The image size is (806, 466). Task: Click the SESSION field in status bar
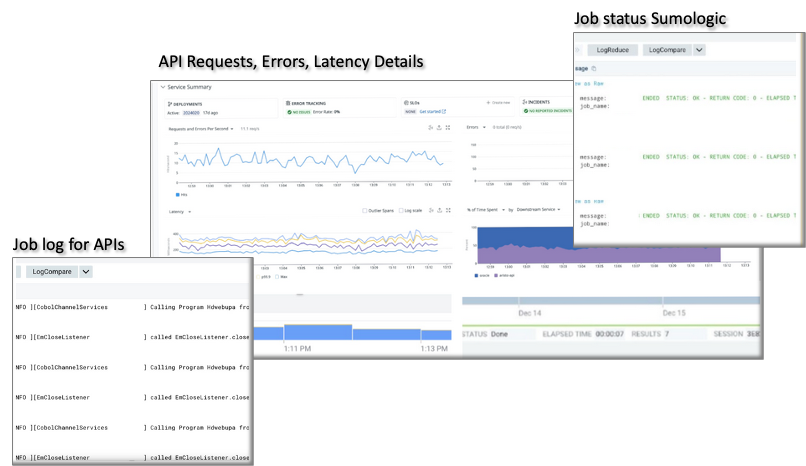(x=737, y=334)
